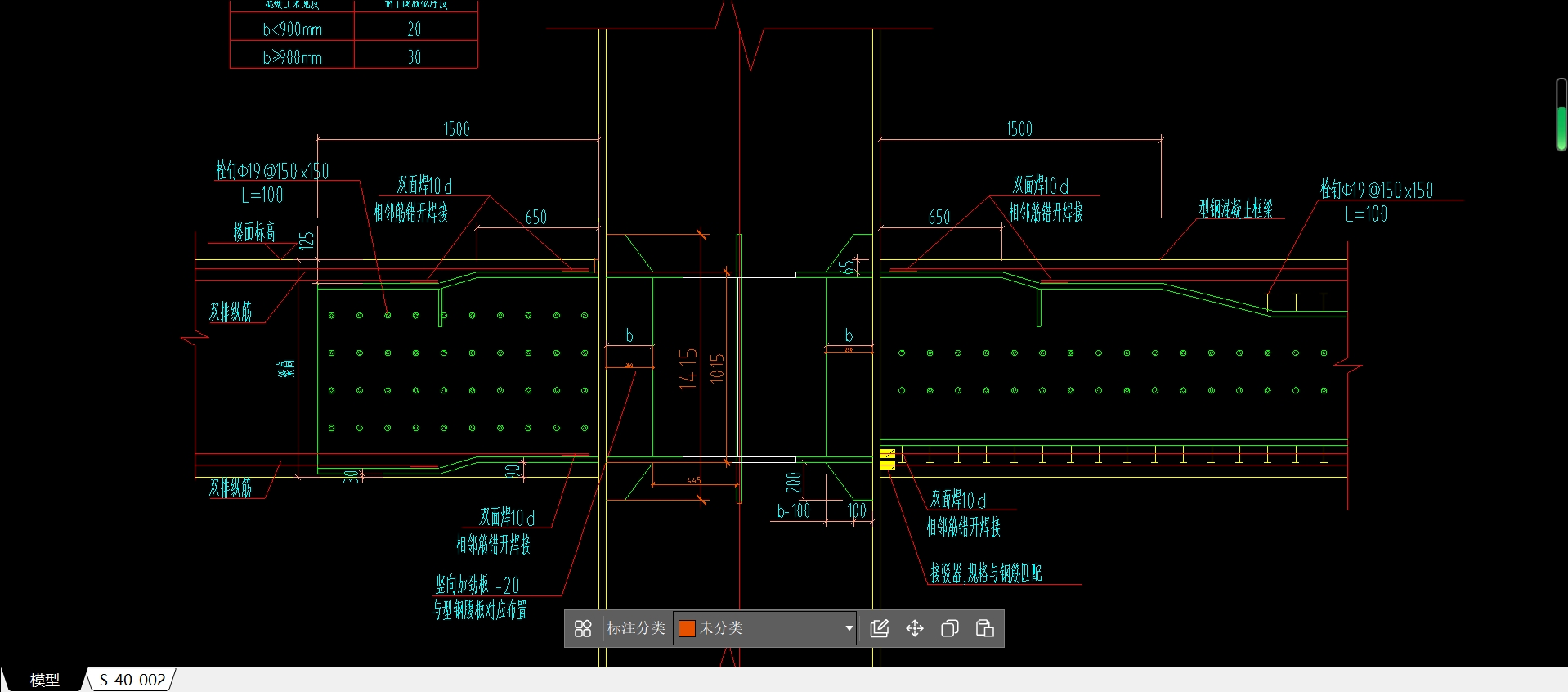Click the 1015 vertical dimension text

click(x=717, y=369)
